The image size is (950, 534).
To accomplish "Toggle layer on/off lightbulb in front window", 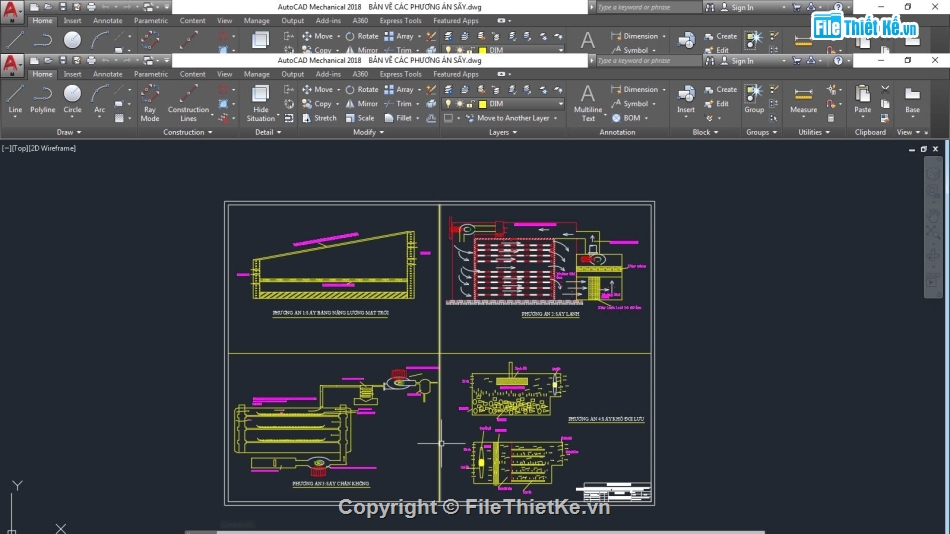I will 448,104.
